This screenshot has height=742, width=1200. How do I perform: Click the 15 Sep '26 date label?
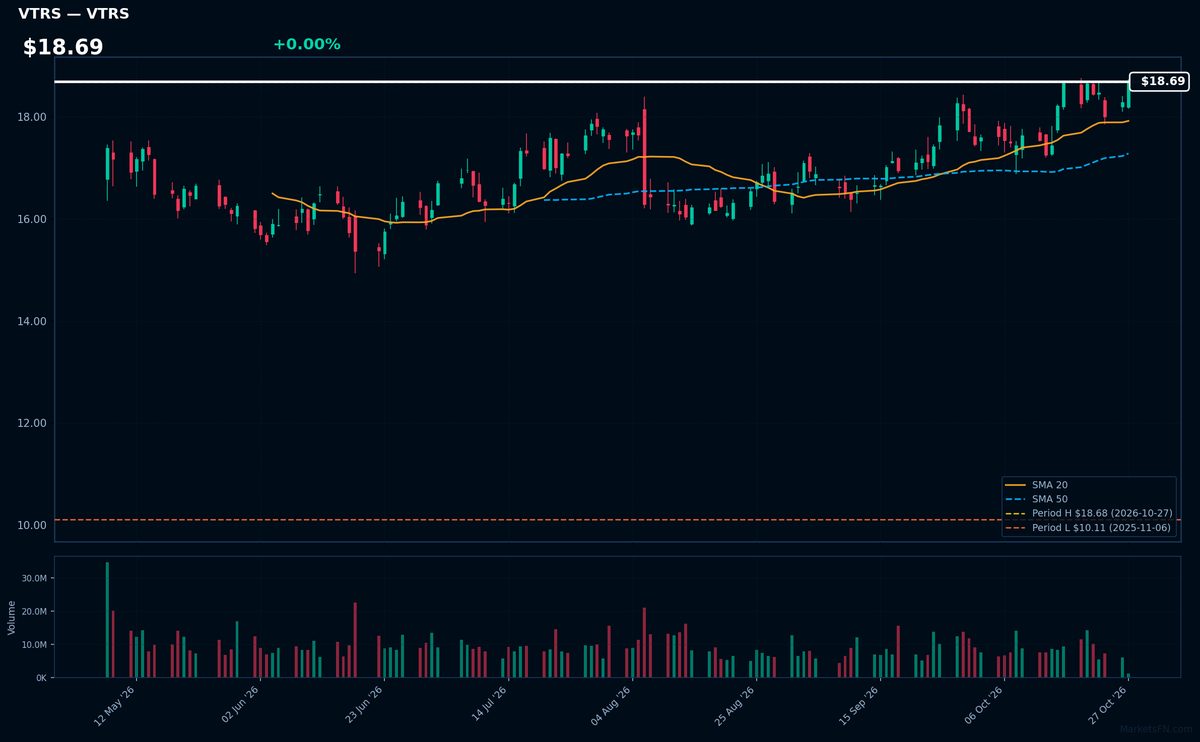pyautogui.click(x=859, y=706)
